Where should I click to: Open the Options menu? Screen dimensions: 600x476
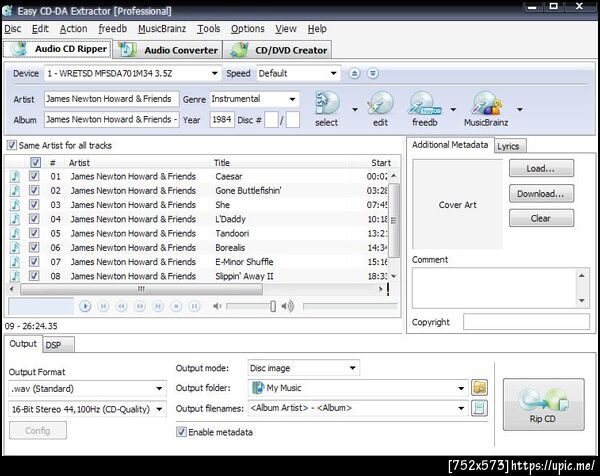(248, 29)
